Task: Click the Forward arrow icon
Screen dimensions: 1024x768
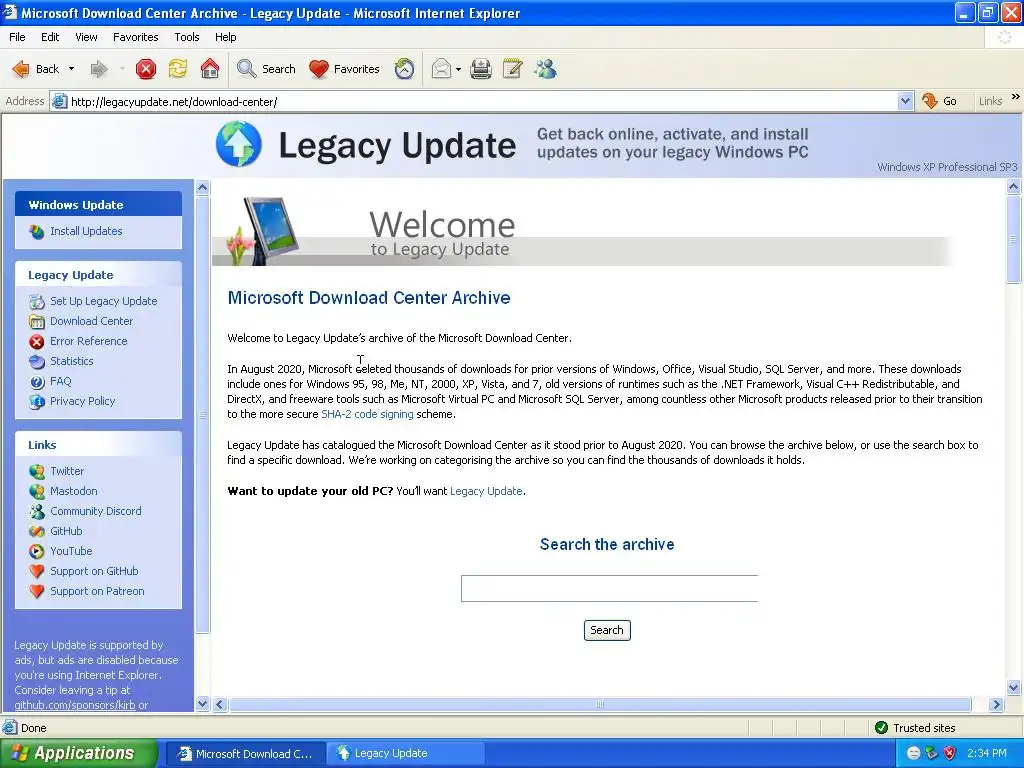Action: pos(99,69)
